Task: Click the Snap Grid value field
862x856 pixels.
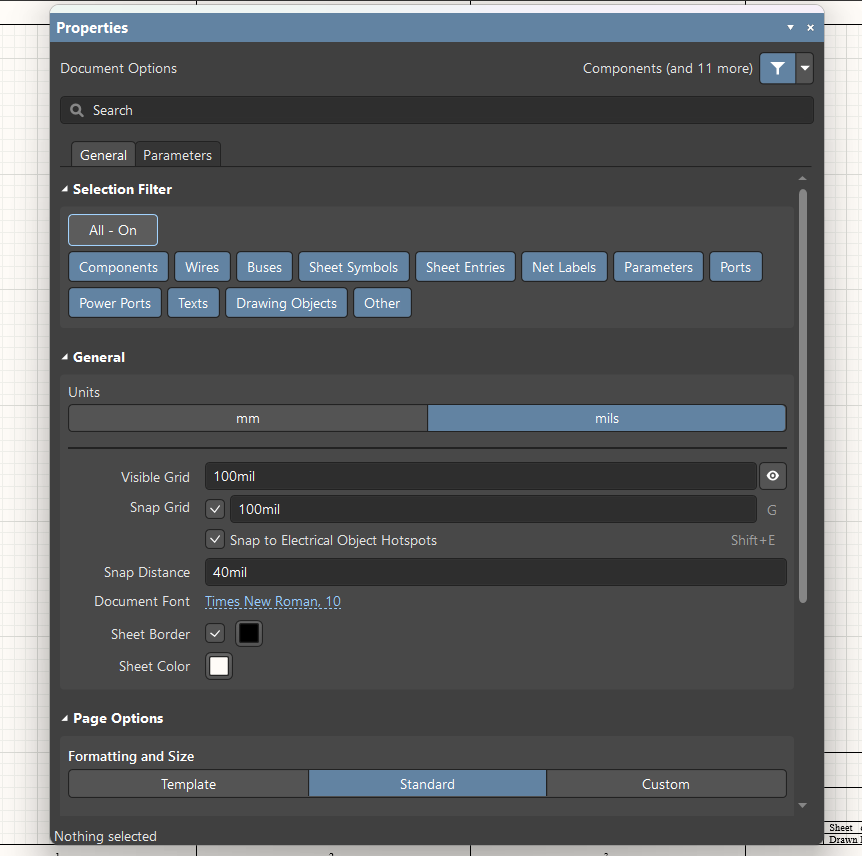Action: tap(493, 509)
